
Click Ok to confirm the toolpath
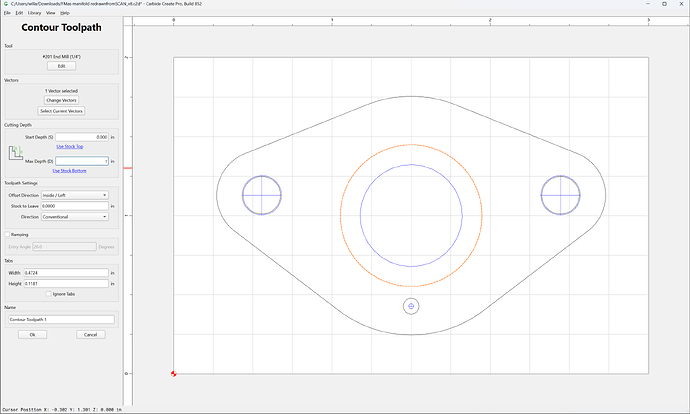coord(33,335)
